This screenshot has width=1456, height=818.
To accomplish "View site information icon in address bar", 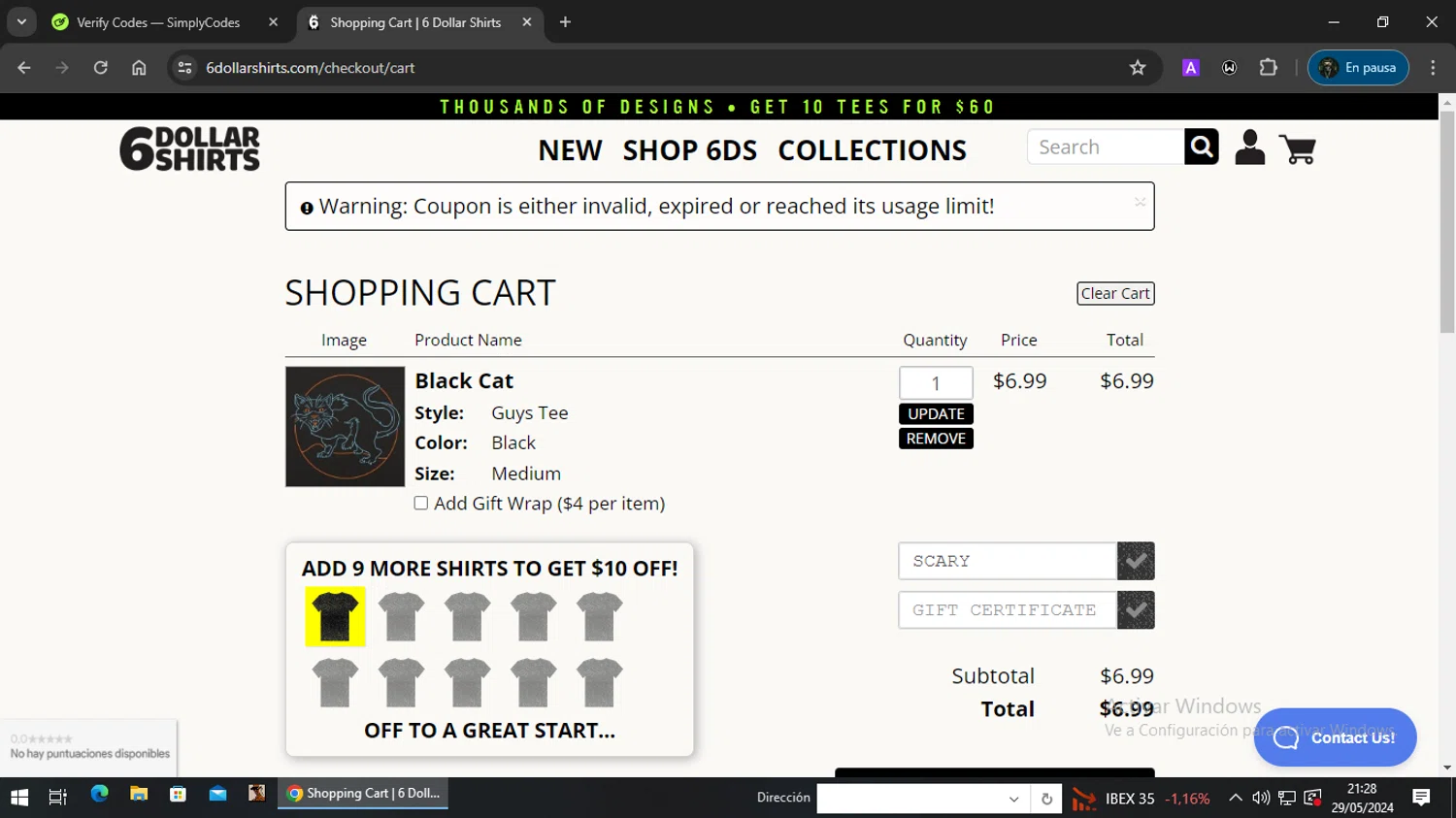I will 184,68.
